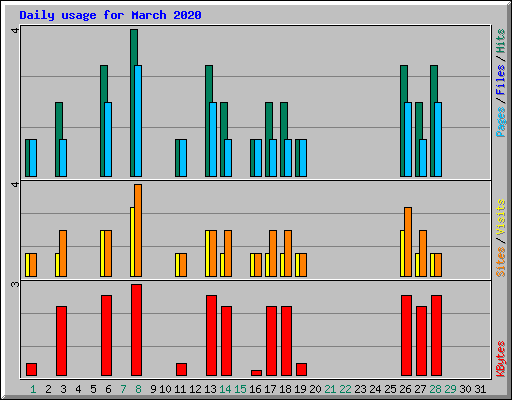Click day 8 on the x-axis
This screenshot has width=512, height=400.
click(x=138, y=389)
